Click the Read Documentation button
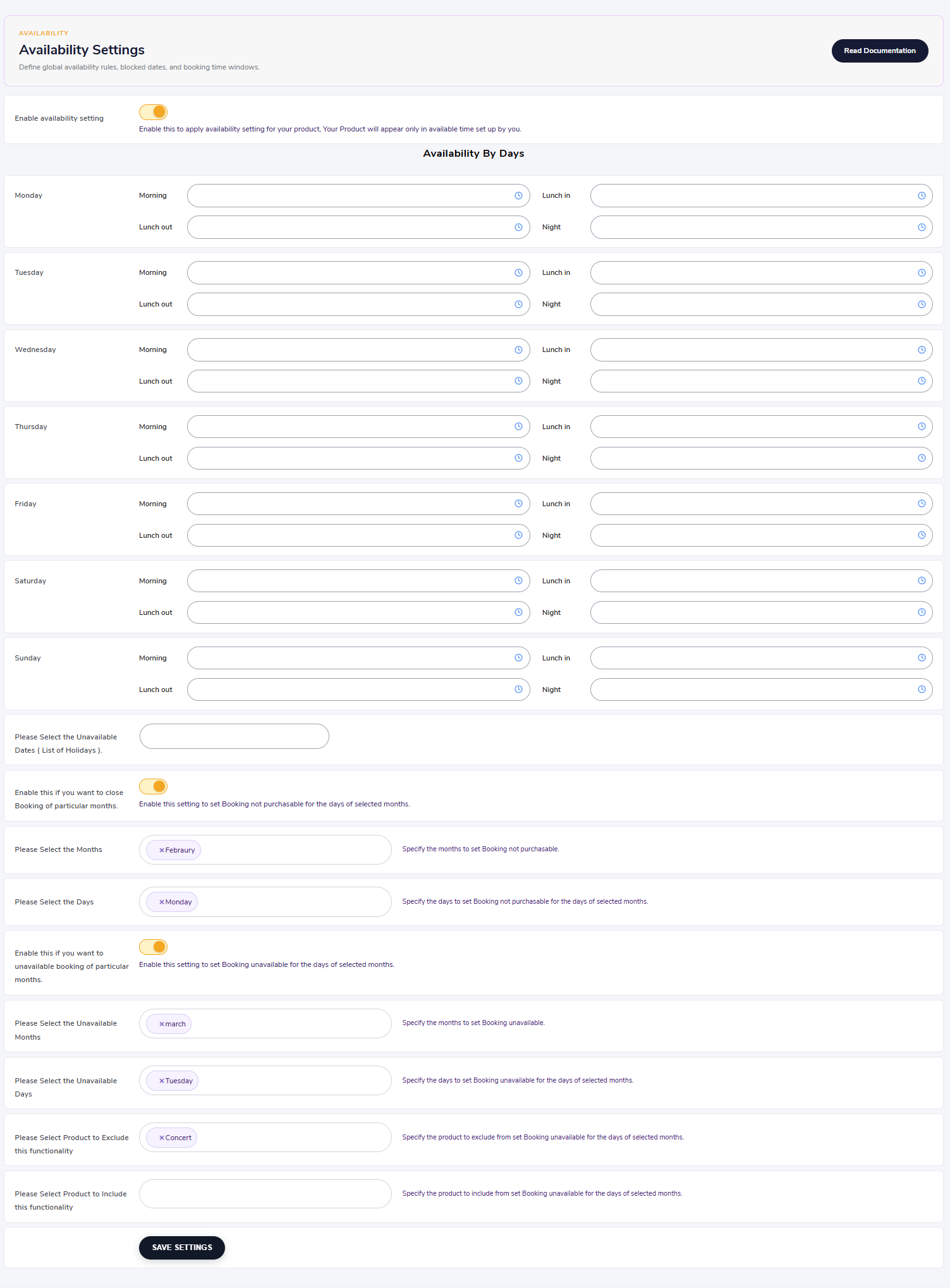950x1288 pixels. pos(880,51)
